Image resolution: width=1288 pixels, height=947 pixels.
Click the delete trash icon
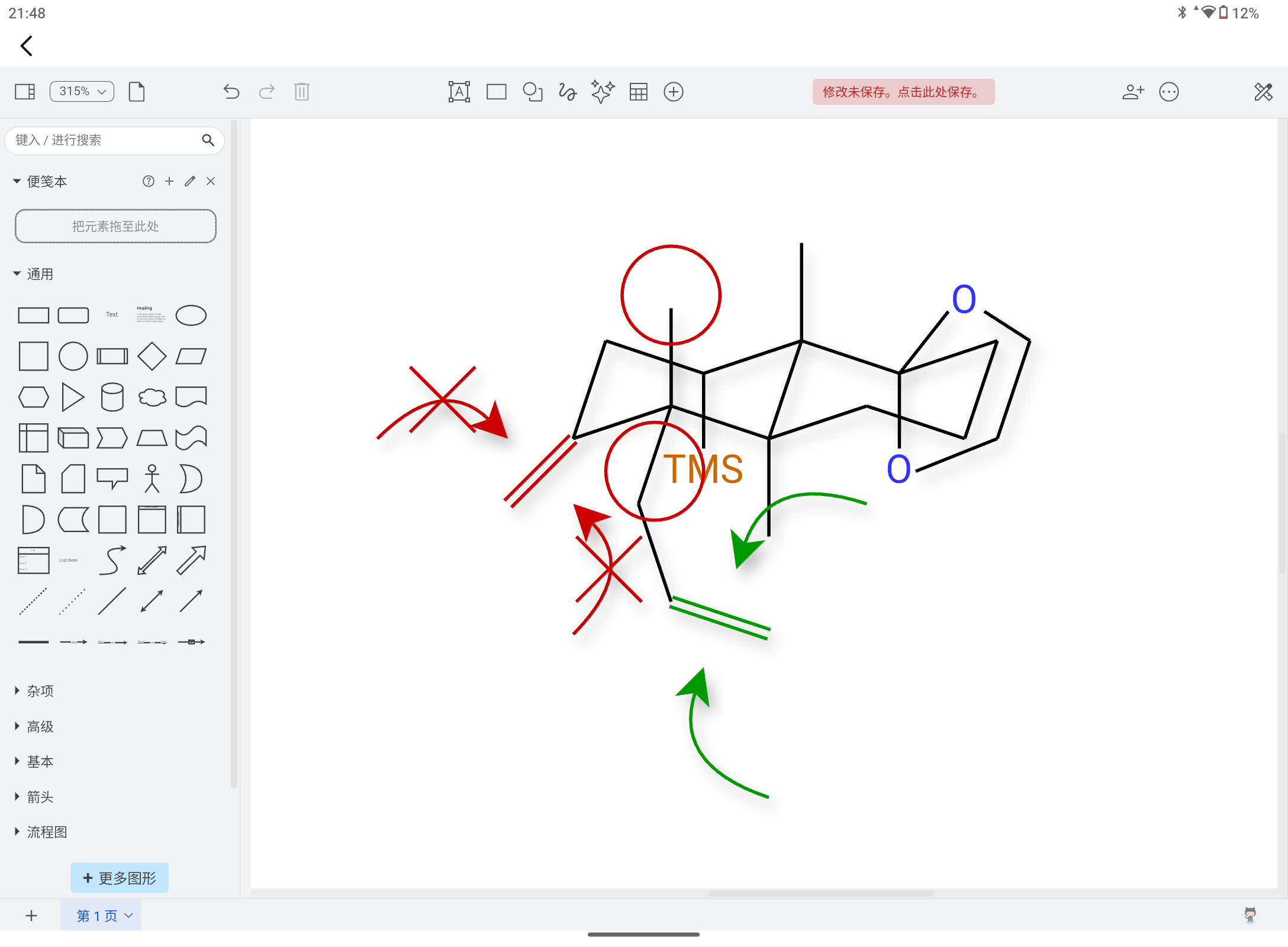302,92
